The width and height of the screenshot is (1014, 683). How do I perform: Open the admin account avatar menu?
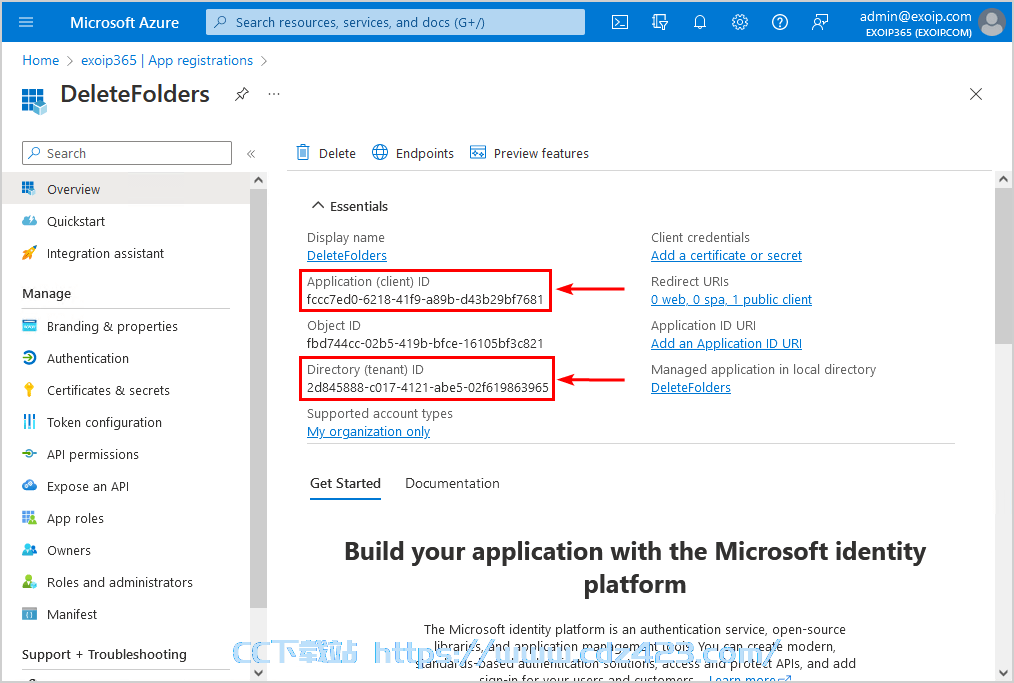(992, 23)
